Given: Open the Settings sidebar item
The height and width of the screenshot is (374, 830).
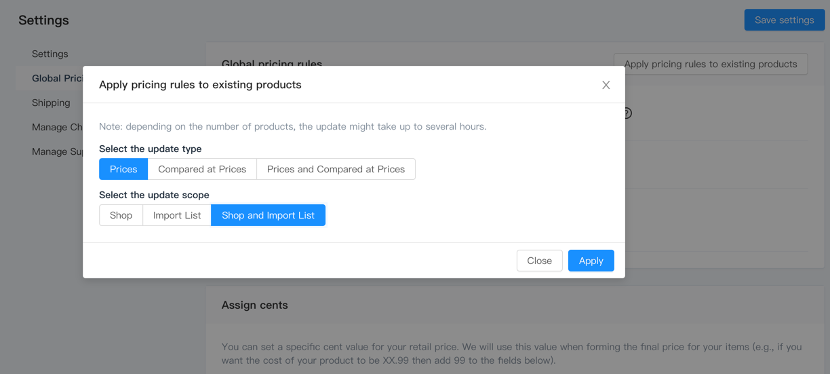Looking at the screenshot, I should 50,54.
